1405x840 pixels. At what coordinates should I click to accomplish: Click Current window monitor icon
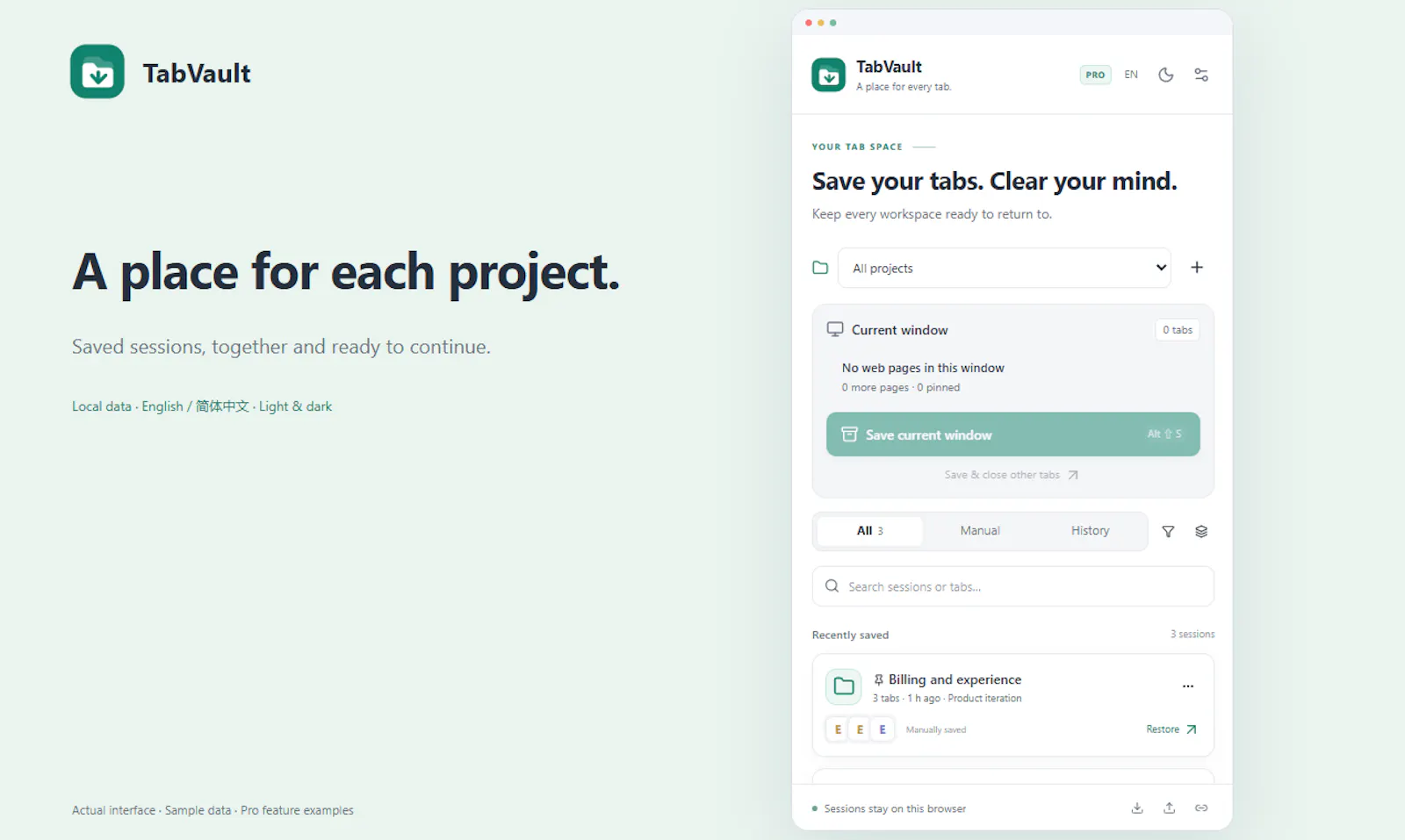pyautogui.click(x=835, y=329)
